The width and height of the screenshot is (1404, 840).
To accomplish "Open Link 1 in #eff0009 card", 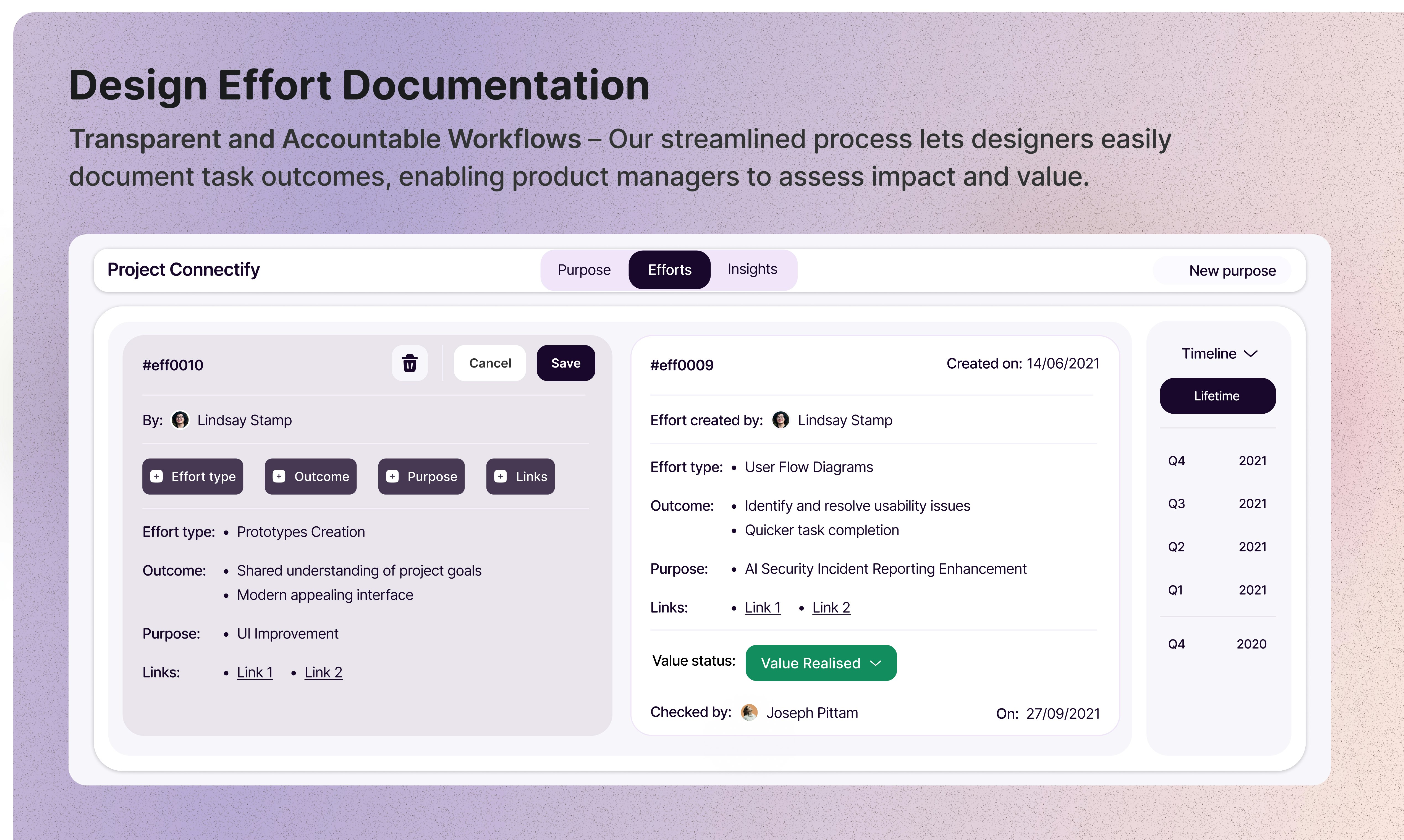I will [x=763, y=608].
